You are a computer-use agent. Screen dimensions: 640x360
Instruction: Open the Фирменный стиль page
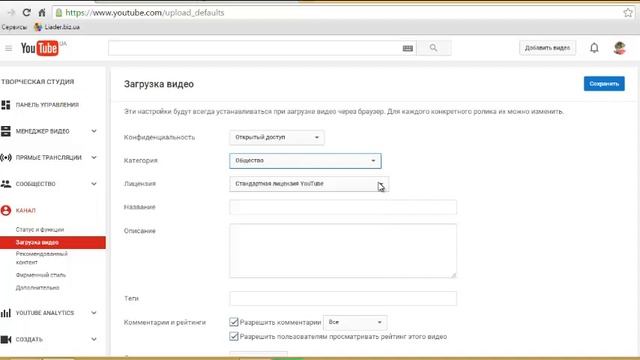(x=41, y=275)
